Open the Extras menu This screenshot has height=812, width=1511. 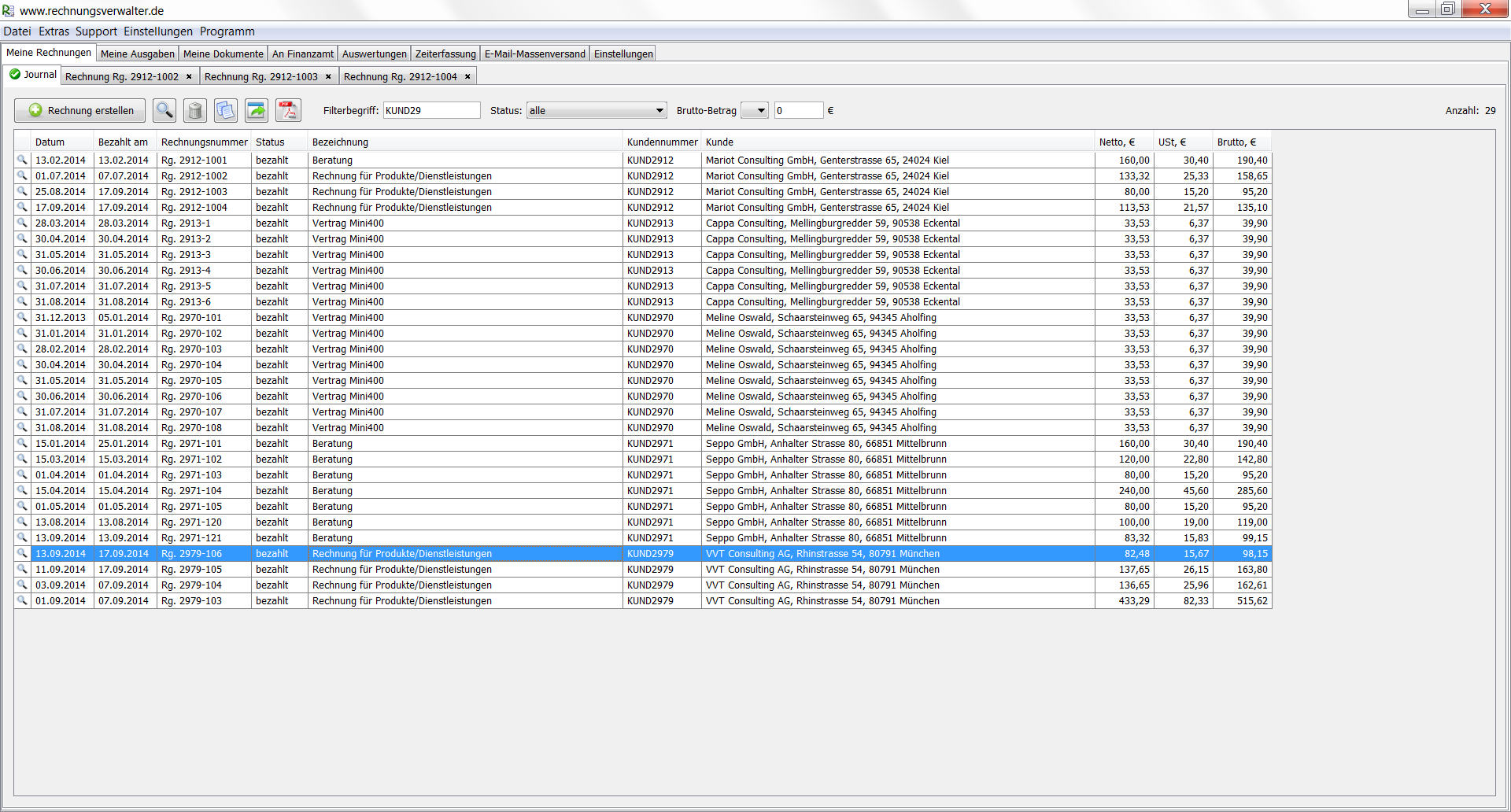[x=54, y=31]
